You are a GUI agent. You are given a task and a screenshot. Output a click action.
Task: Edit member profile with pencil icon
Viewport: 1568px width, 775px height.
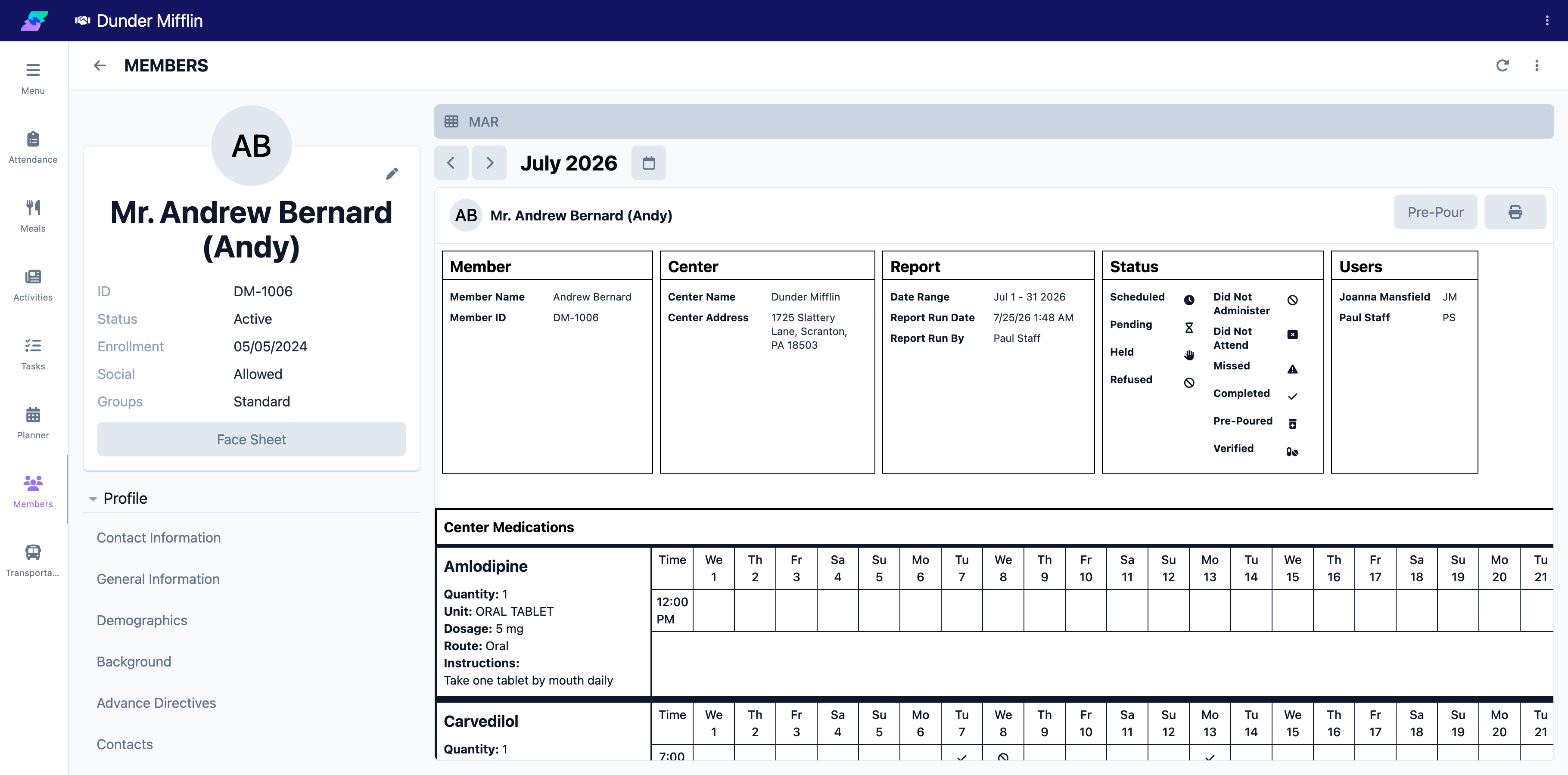pos(392,174)
